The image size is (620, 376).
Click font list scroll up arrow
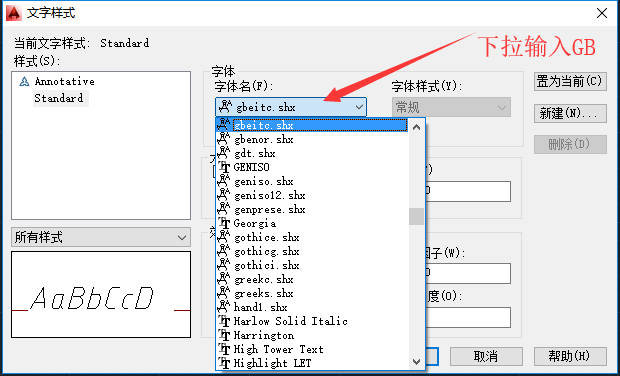pyautogui.click(x=416, y=127)
